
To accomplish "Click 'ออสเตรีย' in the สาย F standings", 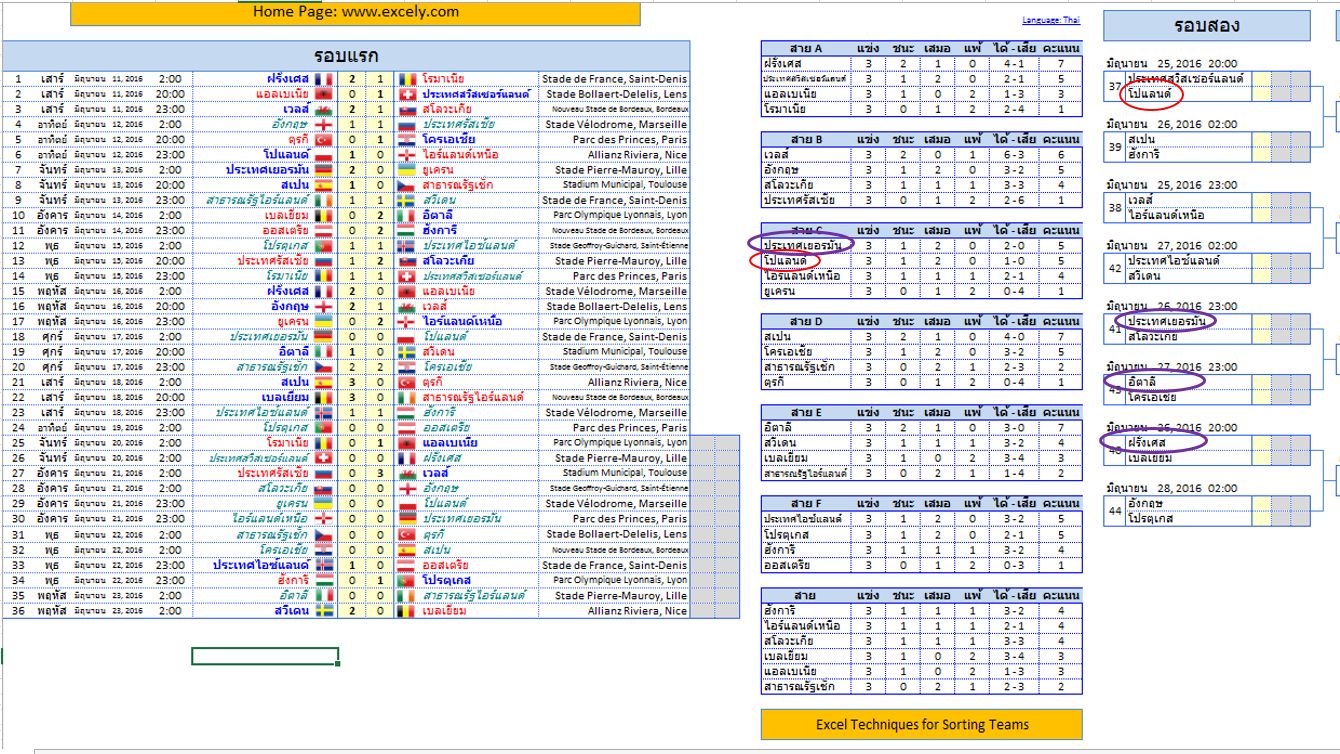I will coord(785,565).
